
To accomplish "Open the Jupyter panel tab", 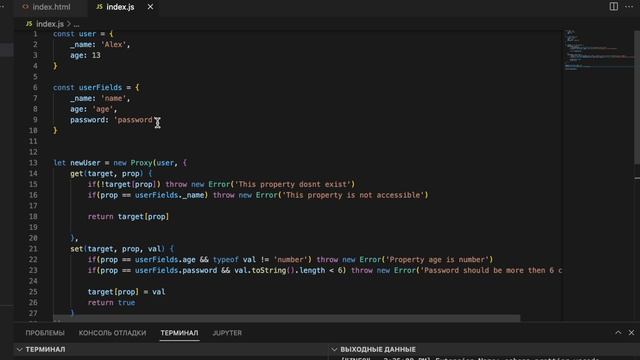I will [227, 333].
